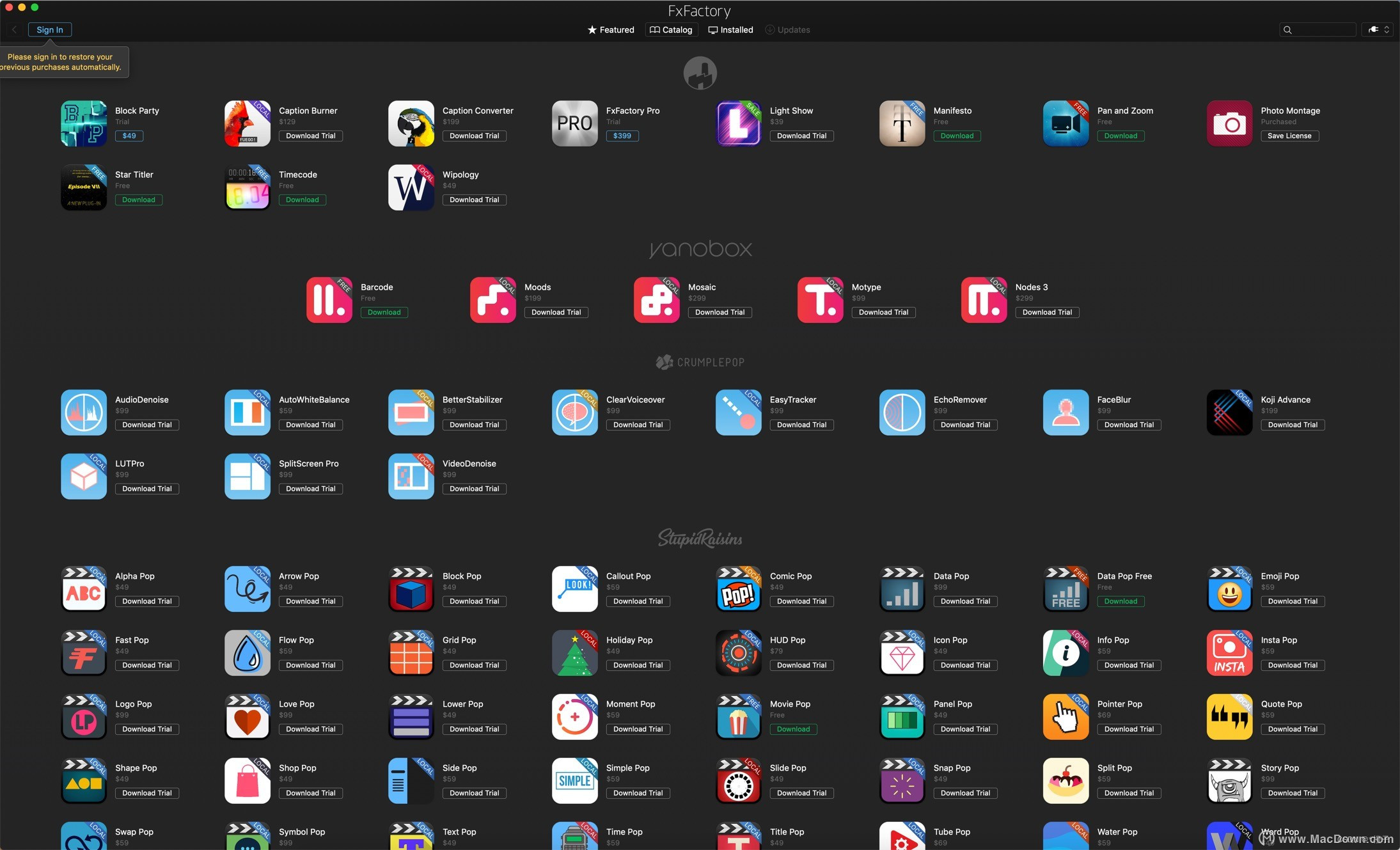Select the AudioDenoise icon
The height and width of the screenshot is (850, 1400).
pos(84,413)
